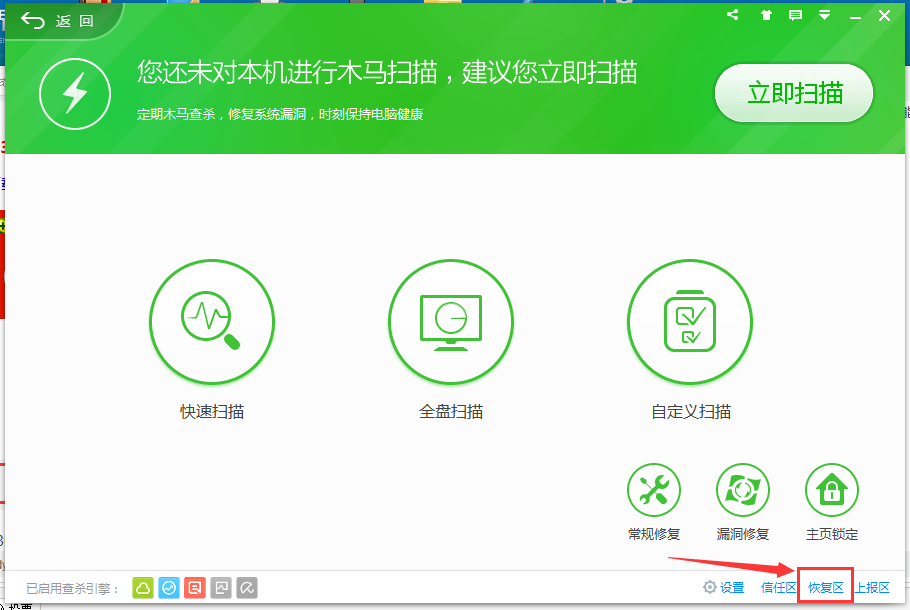Toggle the last gray disabled engine

[x=247, y=588]
